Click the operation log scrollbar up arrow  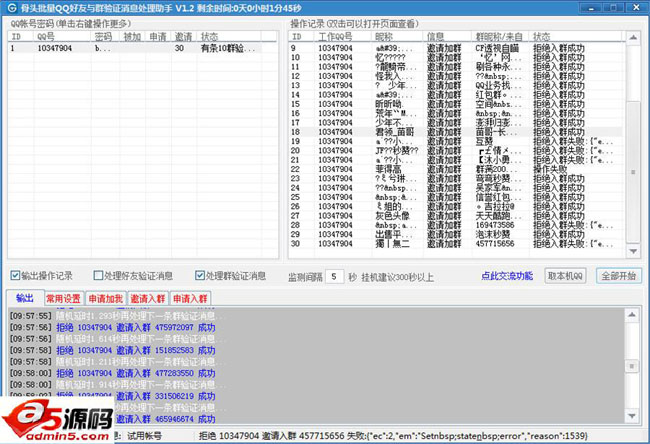pos(631,36)
